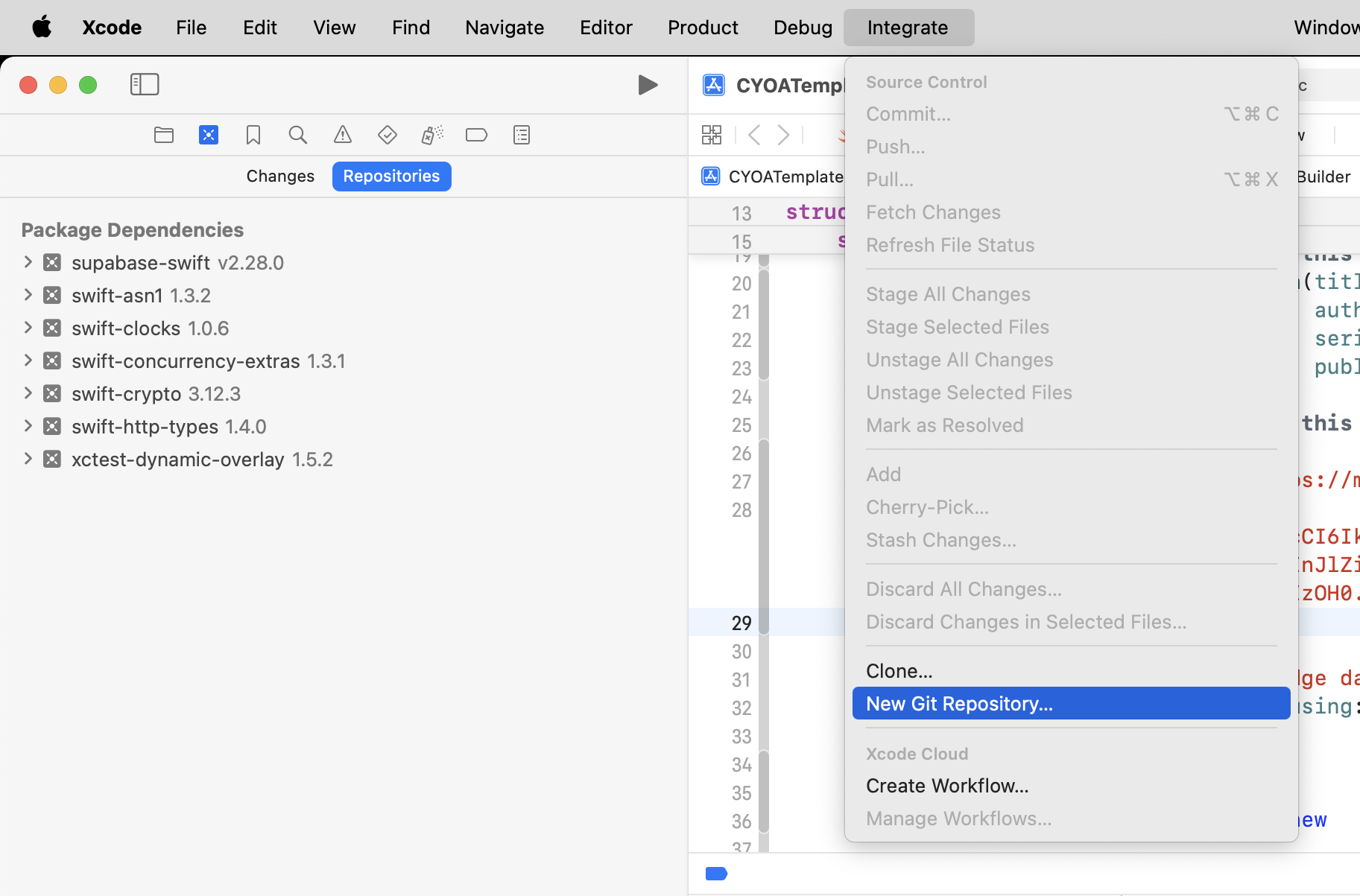Click Create Workflow… under Xcode Cloud
Screen dimensions: 1360x896
point(947,786)
